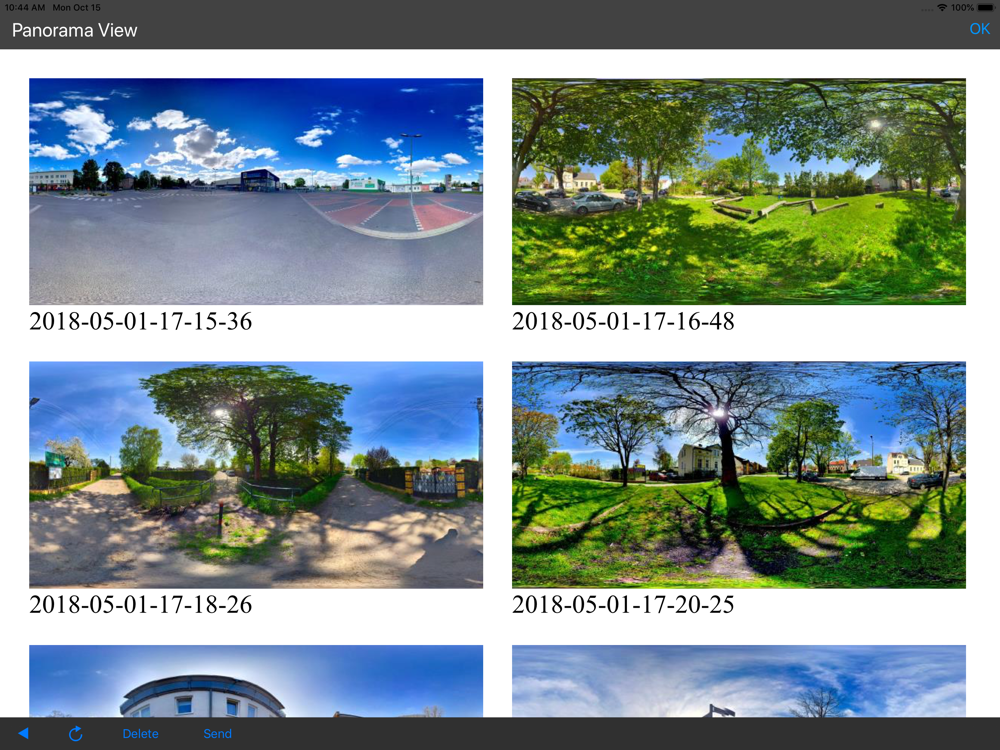Click the refresh circular arrow icon
The width and height of the screenshot is (1000, 750).
[75, 733]
